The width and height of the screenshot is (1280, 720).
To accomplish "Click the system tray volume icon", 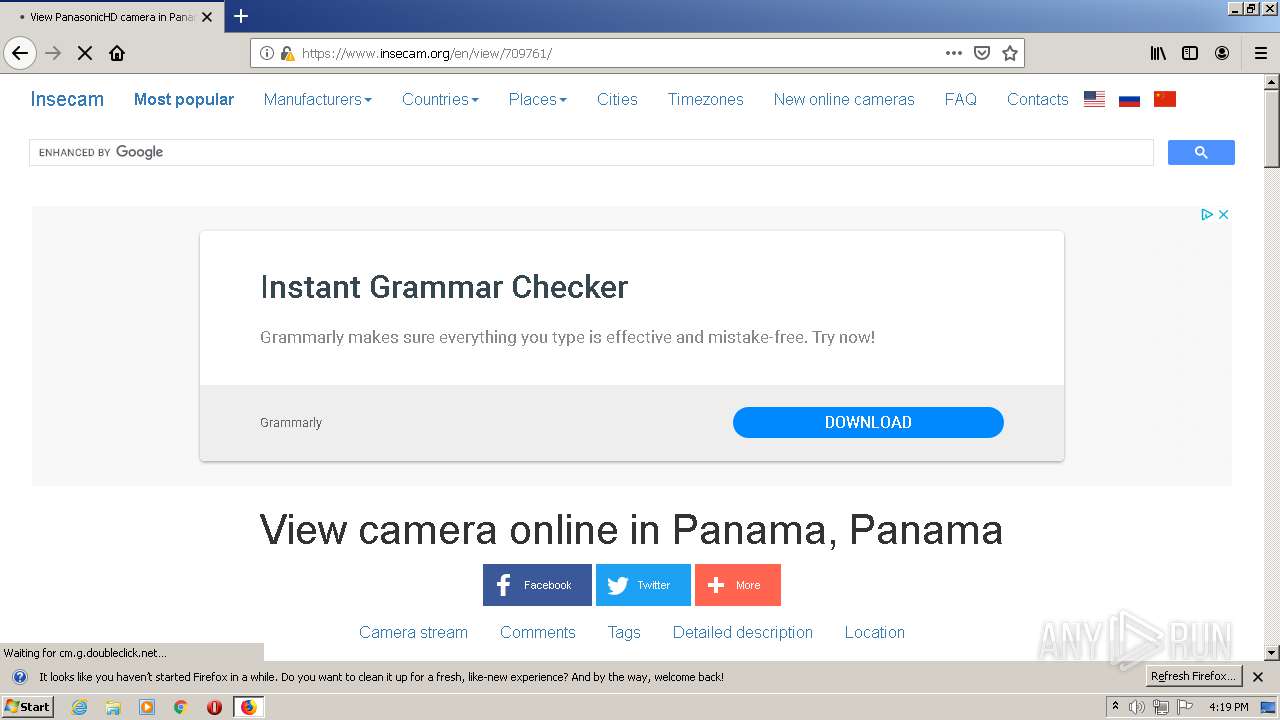I will point(1137,707).
